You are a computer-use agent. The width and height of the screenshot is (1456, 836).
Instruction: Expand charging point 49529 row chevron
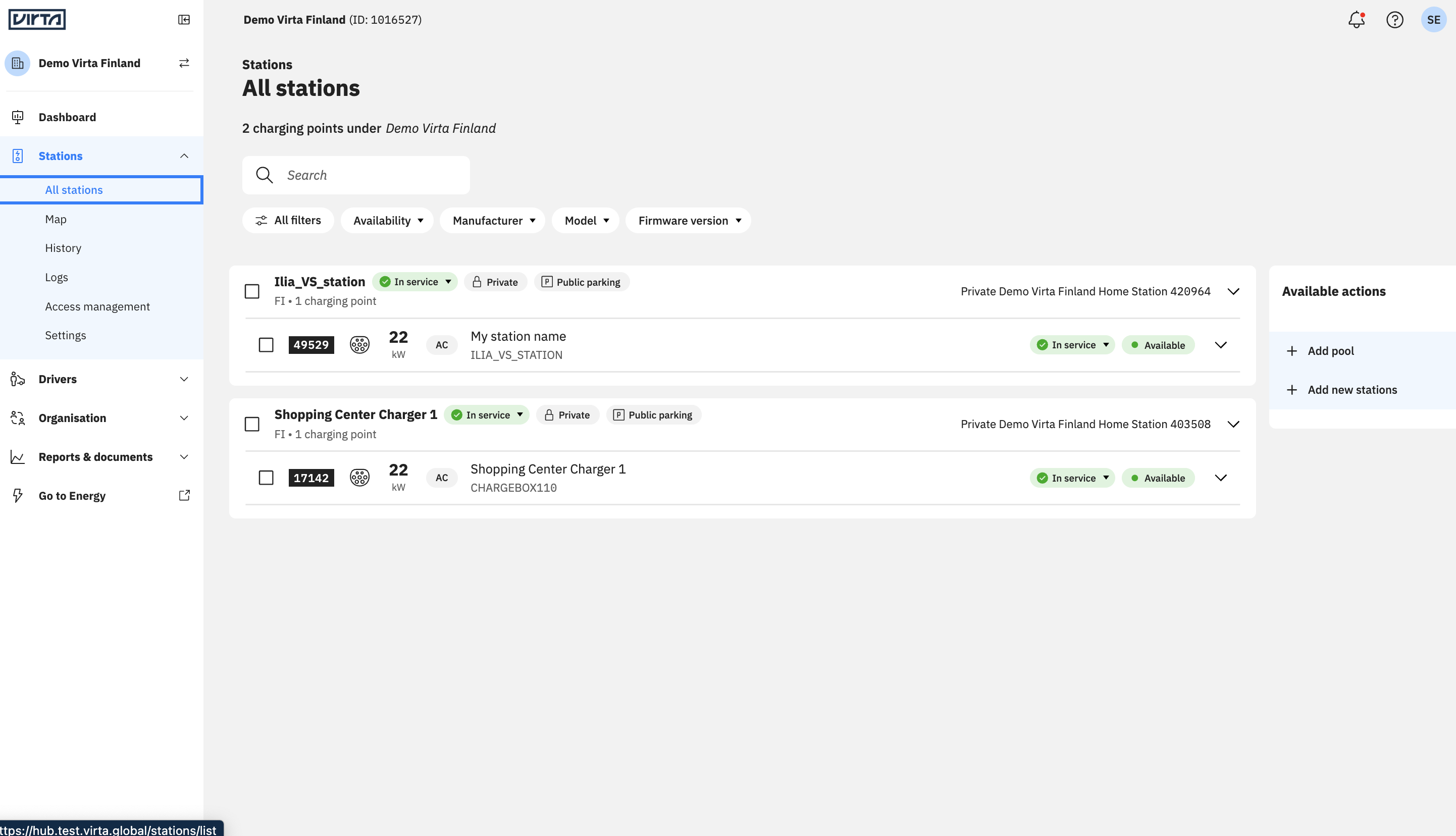coord(1221,344)
